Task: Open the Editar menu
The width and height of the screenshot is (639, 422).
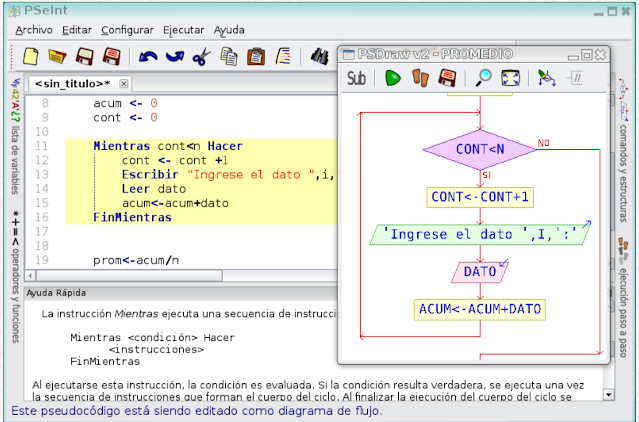Action: pos(77,30)
